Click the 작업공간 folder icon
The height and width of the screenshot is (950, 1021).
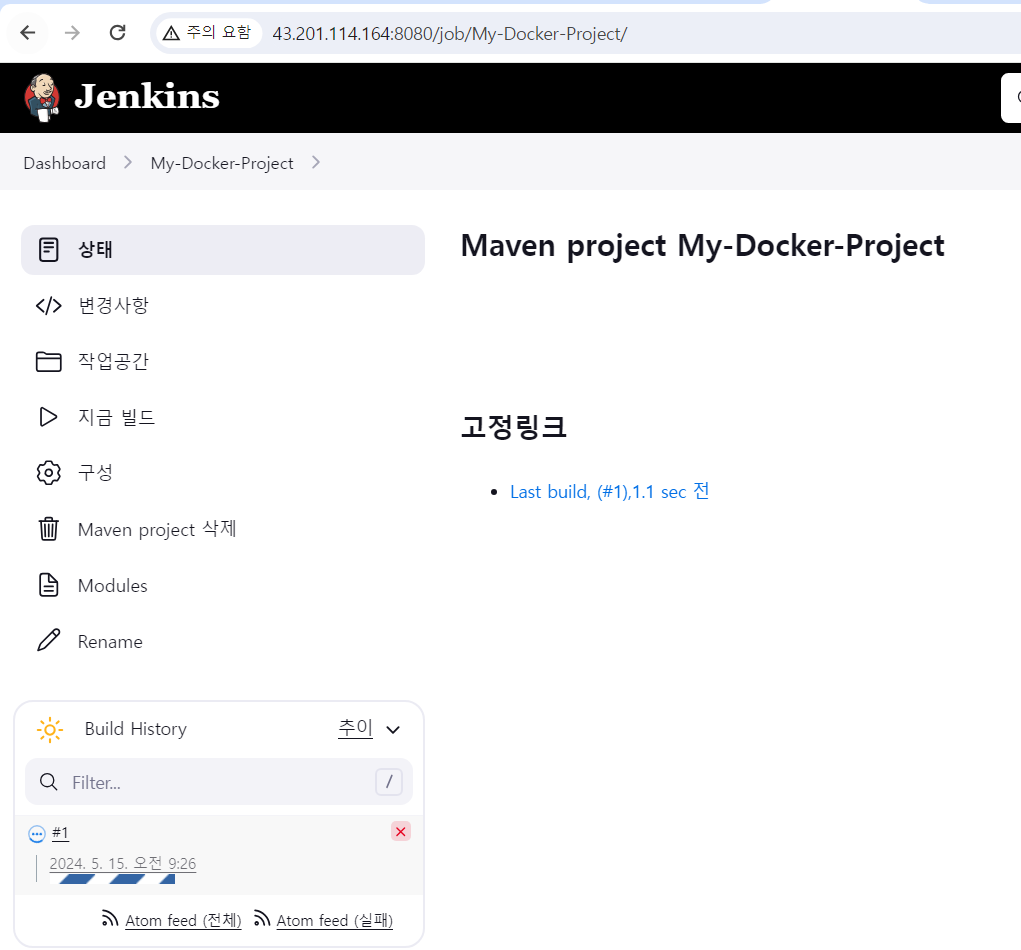click(x=49, y=361)
